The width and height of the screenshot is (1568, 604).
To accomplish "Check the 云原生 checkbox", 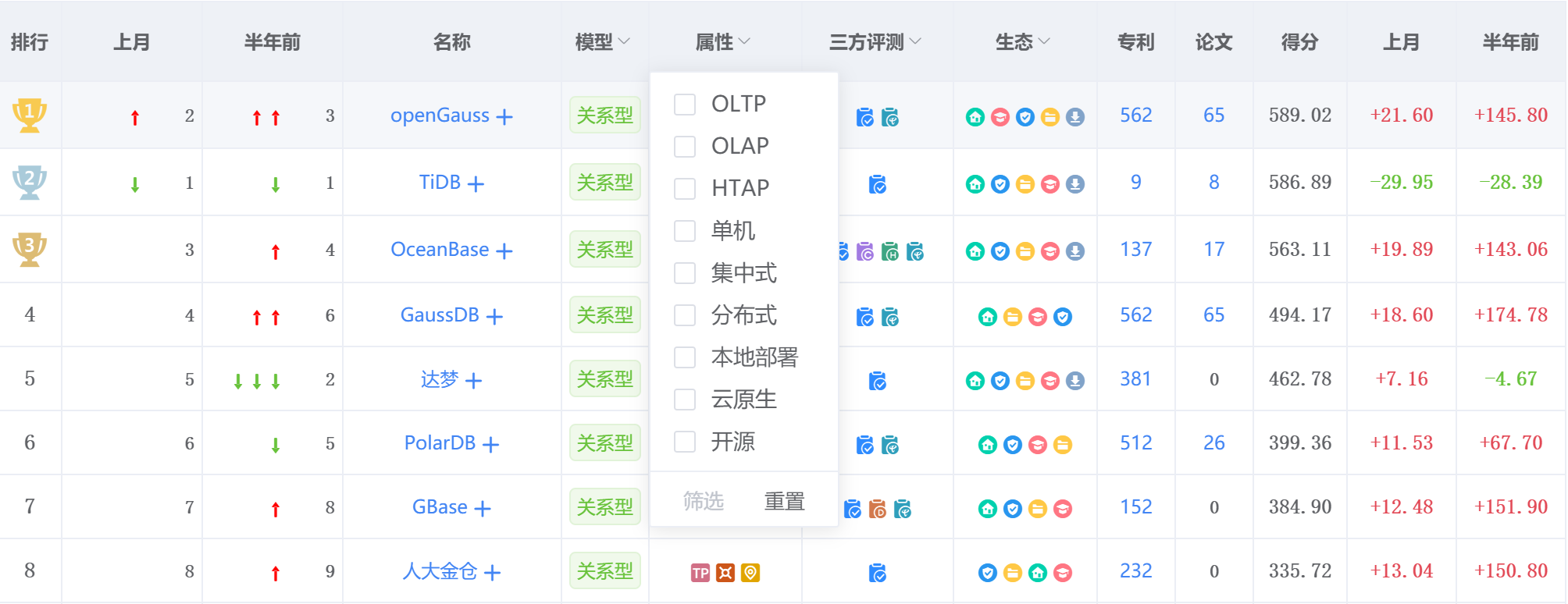I will pyautogui.click(x=685, y=399).
